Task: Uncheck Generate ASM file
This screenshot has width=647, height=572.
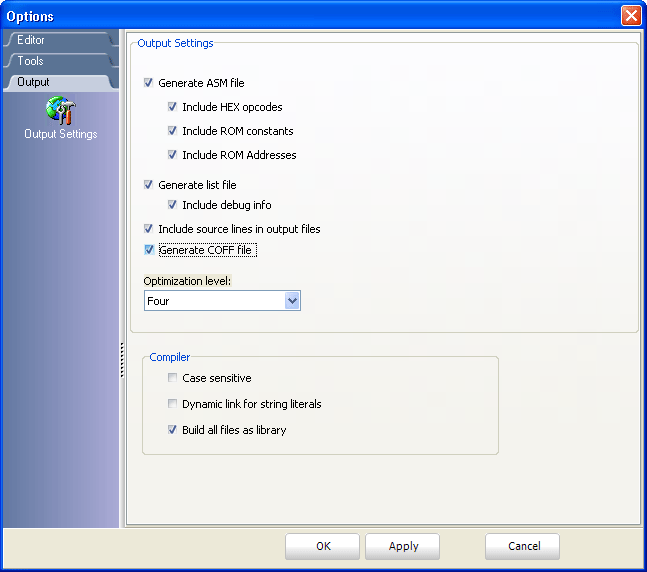Action: [x=149, y=83]
